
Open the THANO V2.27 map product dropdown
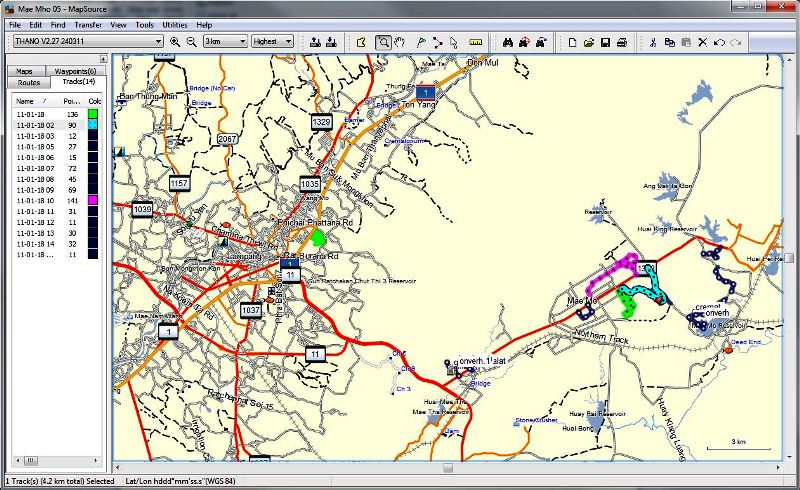[x=159, y=42]
